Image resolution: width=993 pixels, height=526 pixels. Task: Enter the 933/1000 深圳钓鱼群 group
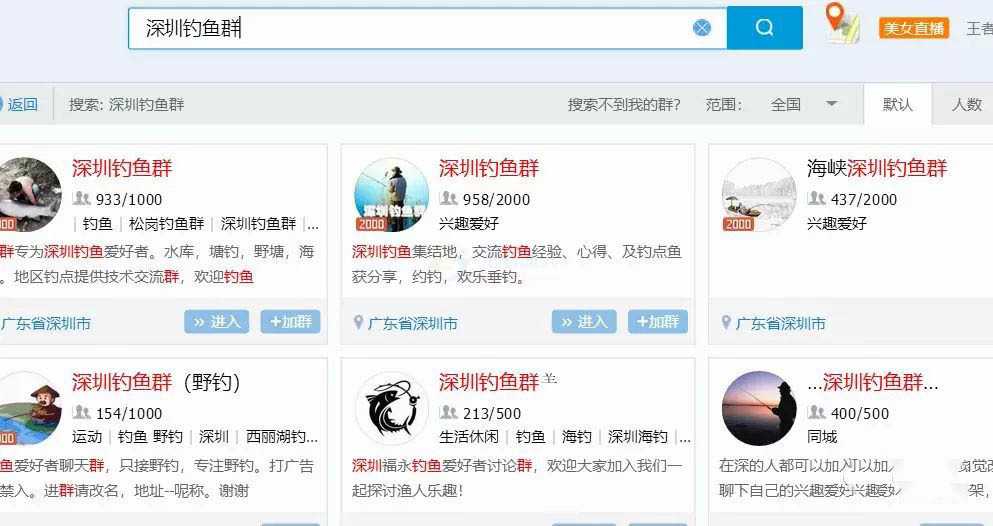pos(216,321)
